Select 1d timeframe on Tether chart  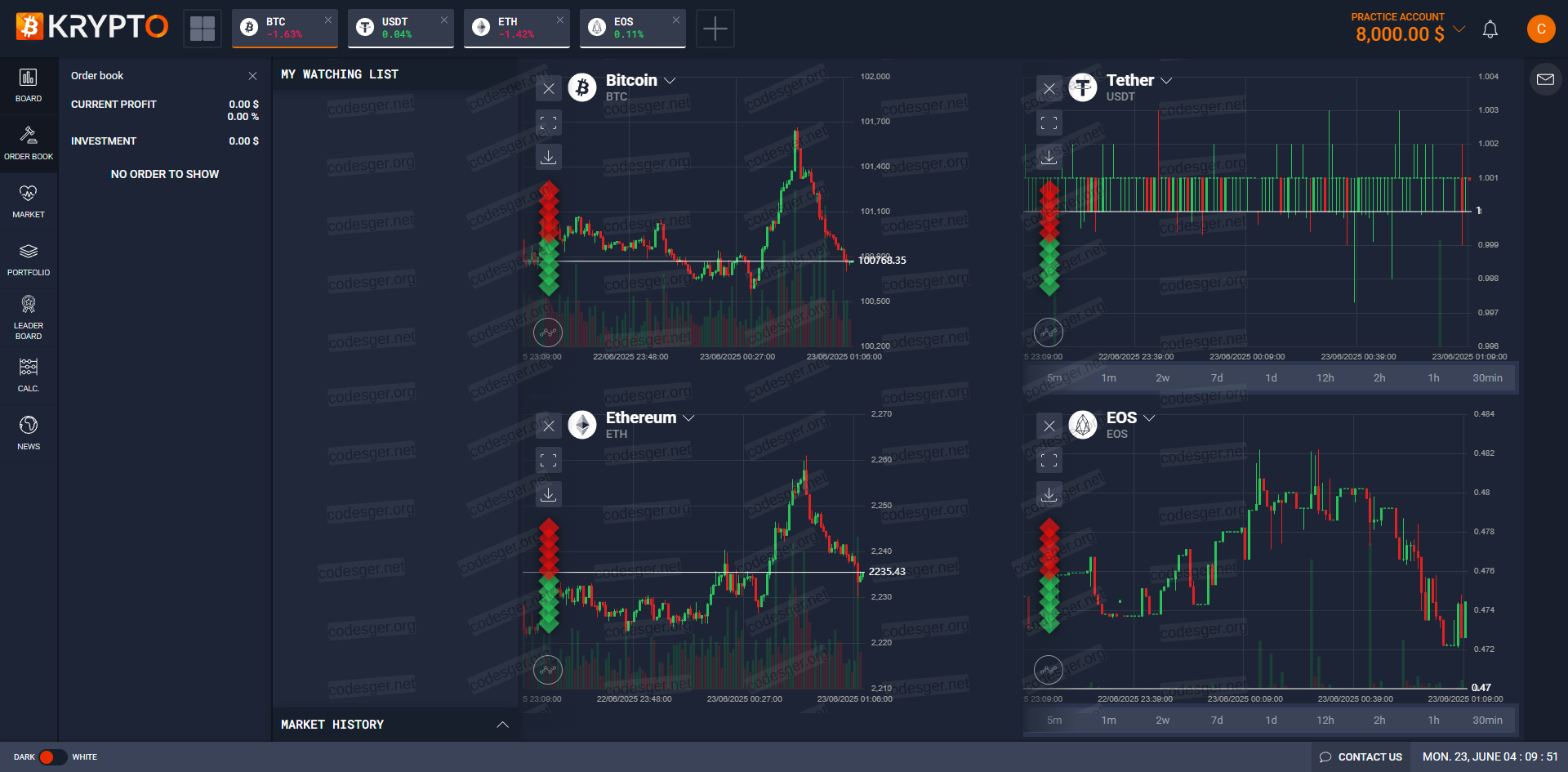coord(1271,378)
